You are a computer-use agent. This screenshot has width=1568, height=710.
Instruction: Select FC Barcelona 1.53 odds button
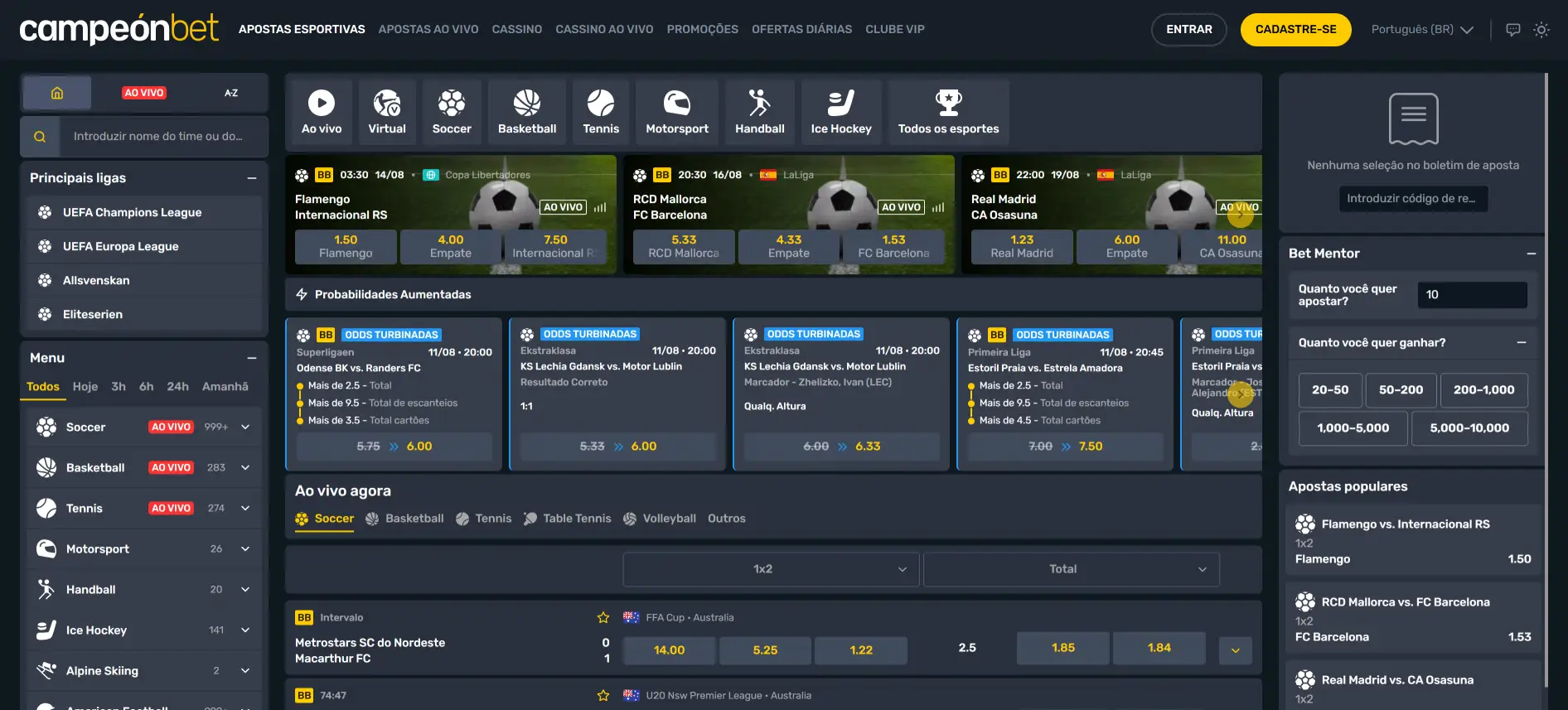893,247
